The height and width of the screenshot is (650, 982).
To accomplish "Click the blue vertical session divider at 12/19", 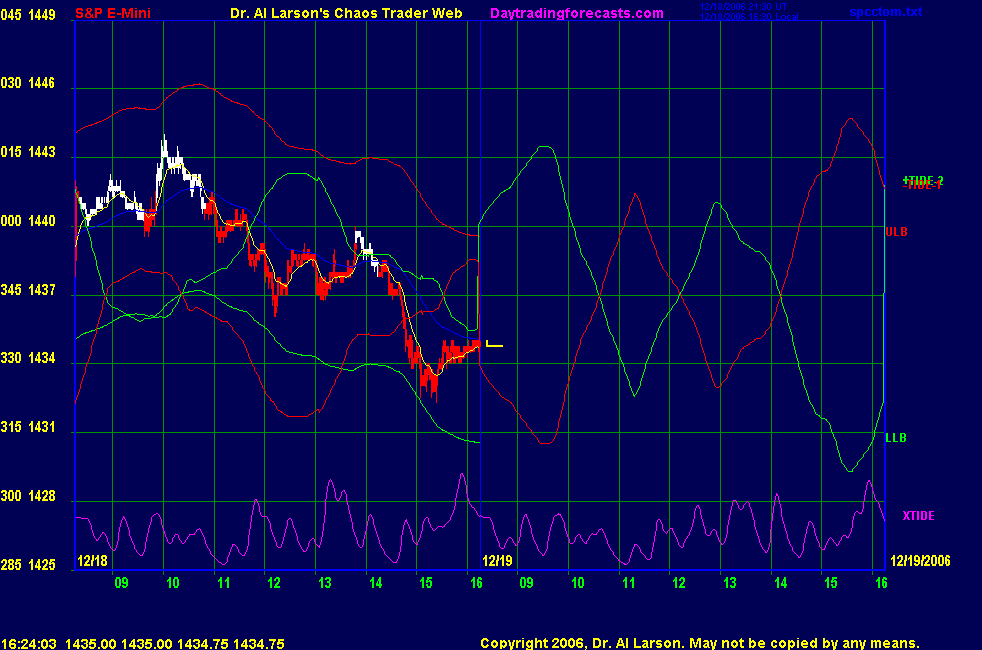I will (x=480, y=294).
